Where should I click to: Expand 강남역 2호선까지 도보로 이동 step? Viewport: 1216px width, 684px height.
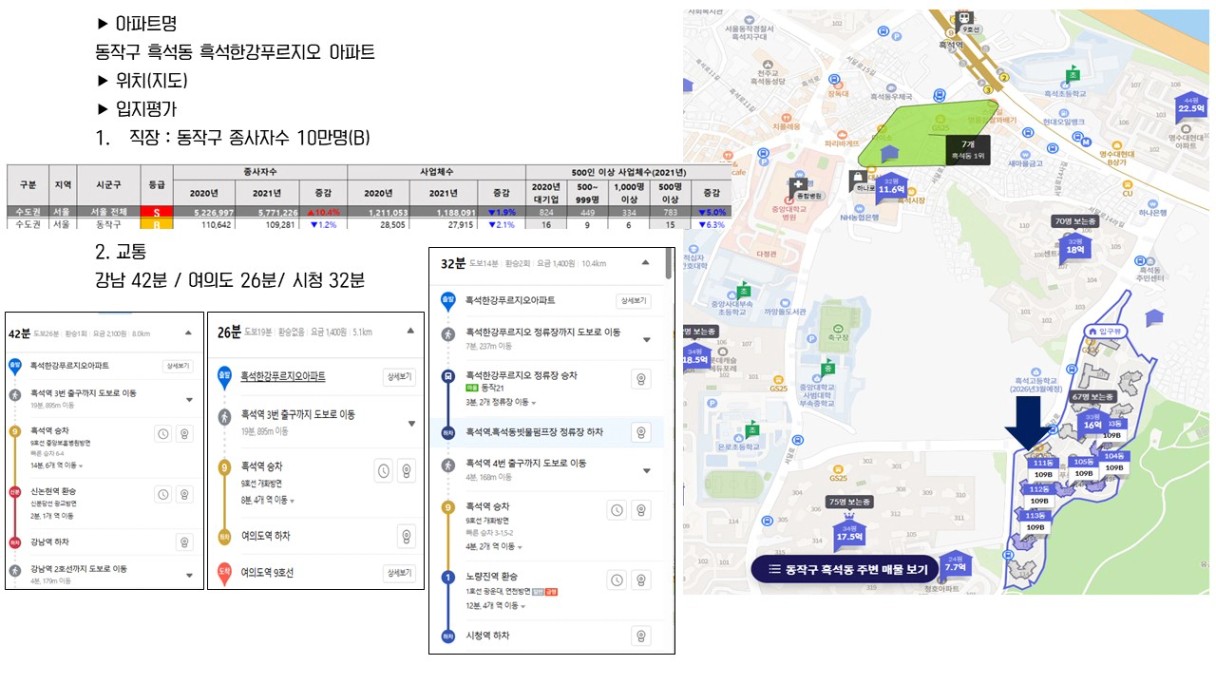click(x=189, y=575)
